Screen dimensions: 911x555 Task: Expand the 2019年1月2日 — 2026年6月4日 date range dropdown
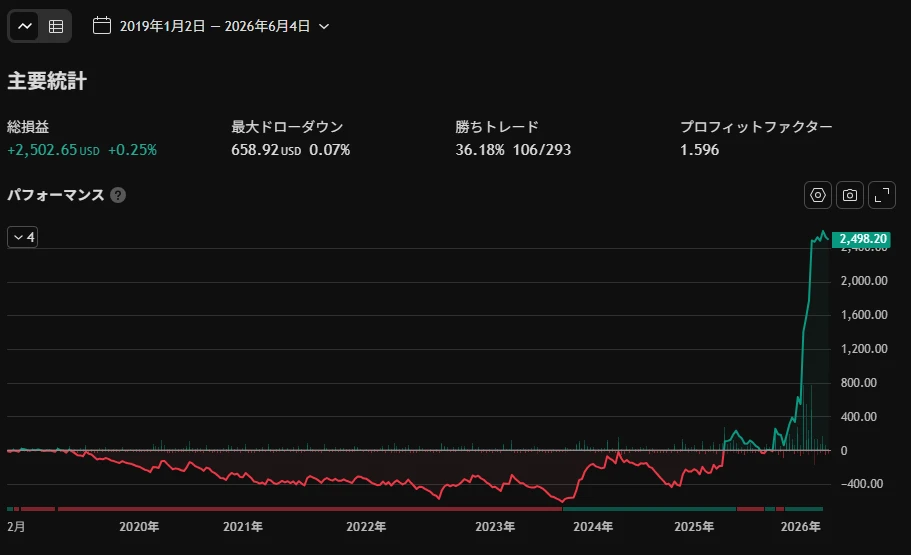tap(225, 26)
